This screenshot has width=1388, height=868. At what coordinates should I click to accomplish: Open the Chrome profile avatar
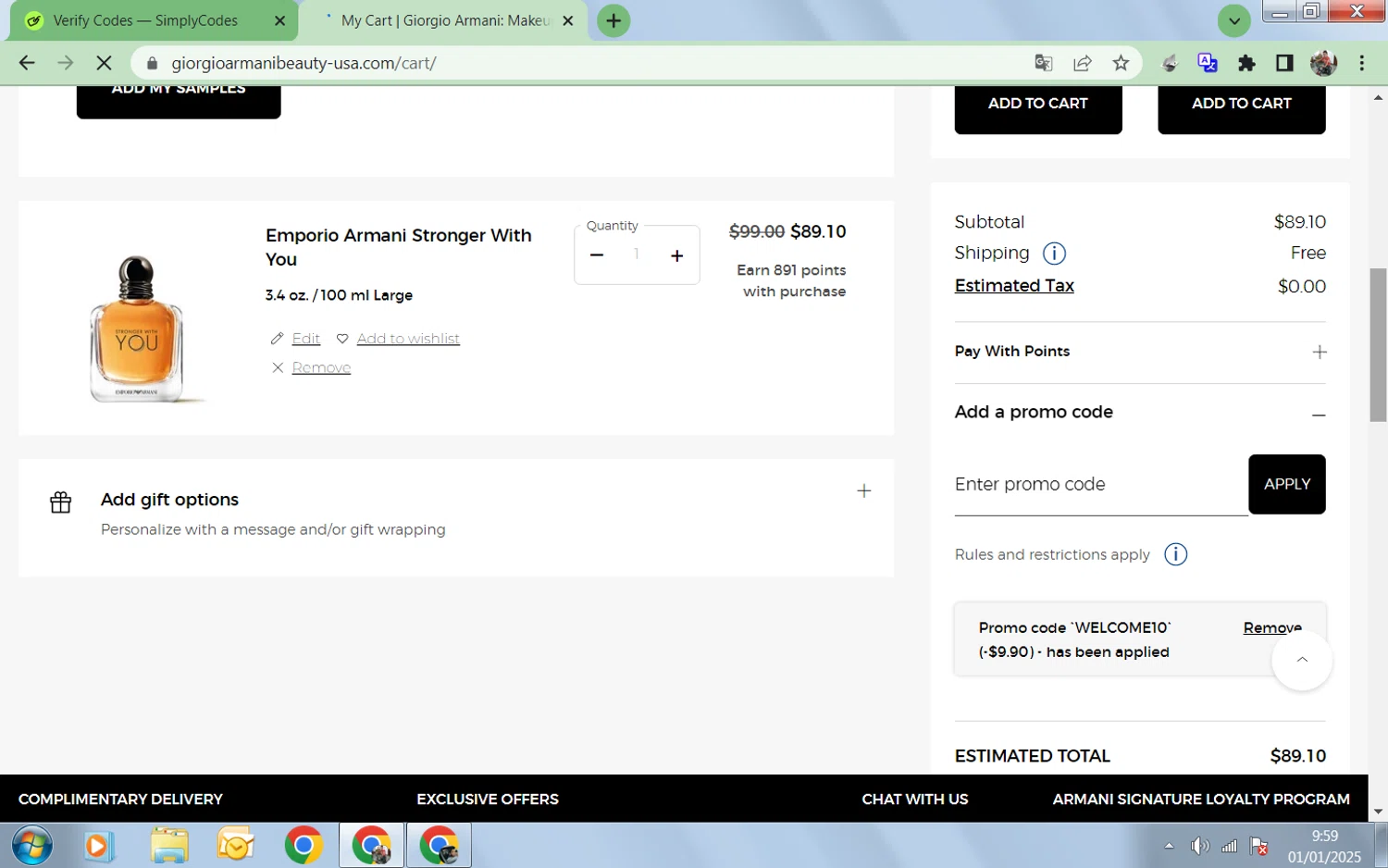tap(1323, 63)
